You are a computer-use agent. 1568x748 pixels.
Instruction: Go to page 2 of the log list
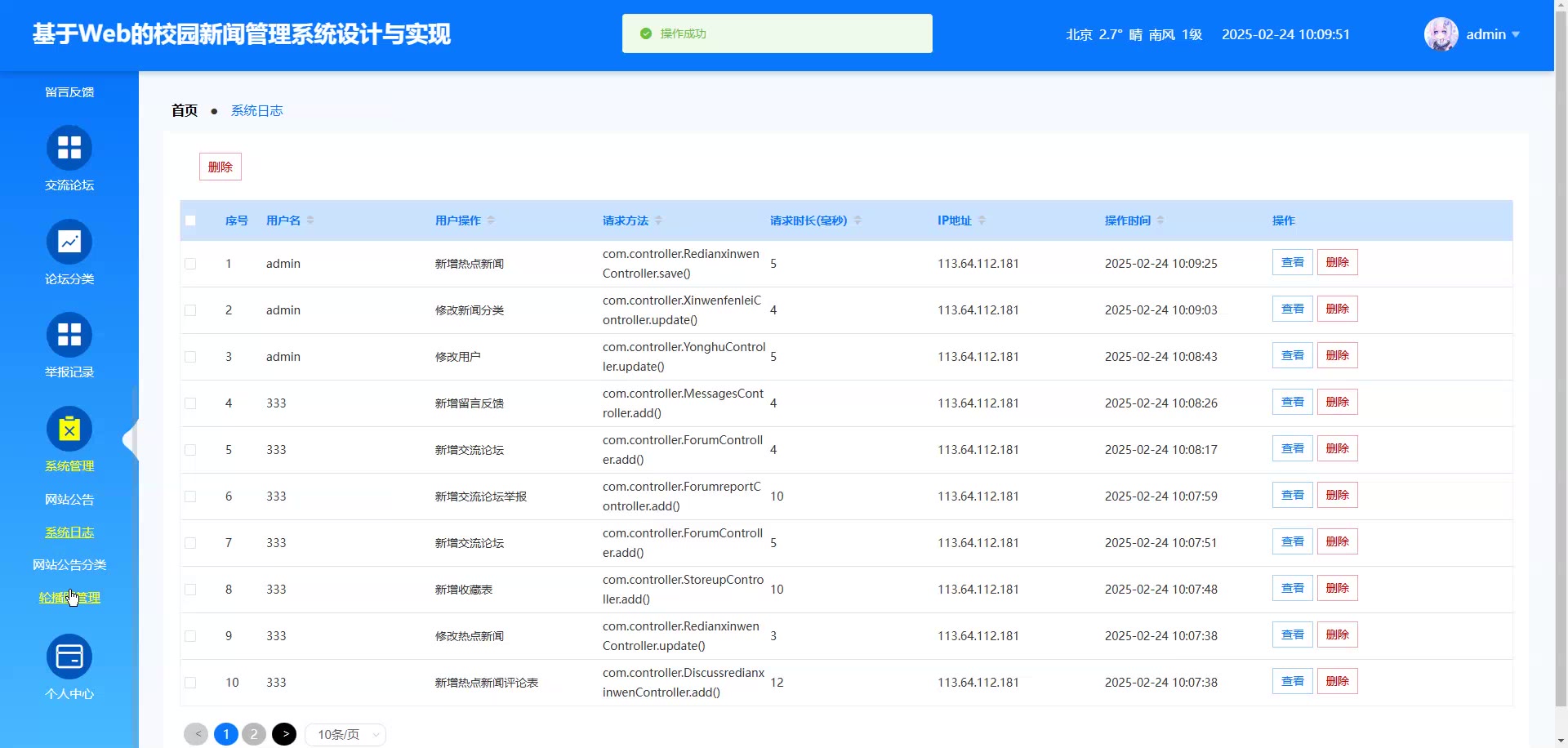coord(254,734)
